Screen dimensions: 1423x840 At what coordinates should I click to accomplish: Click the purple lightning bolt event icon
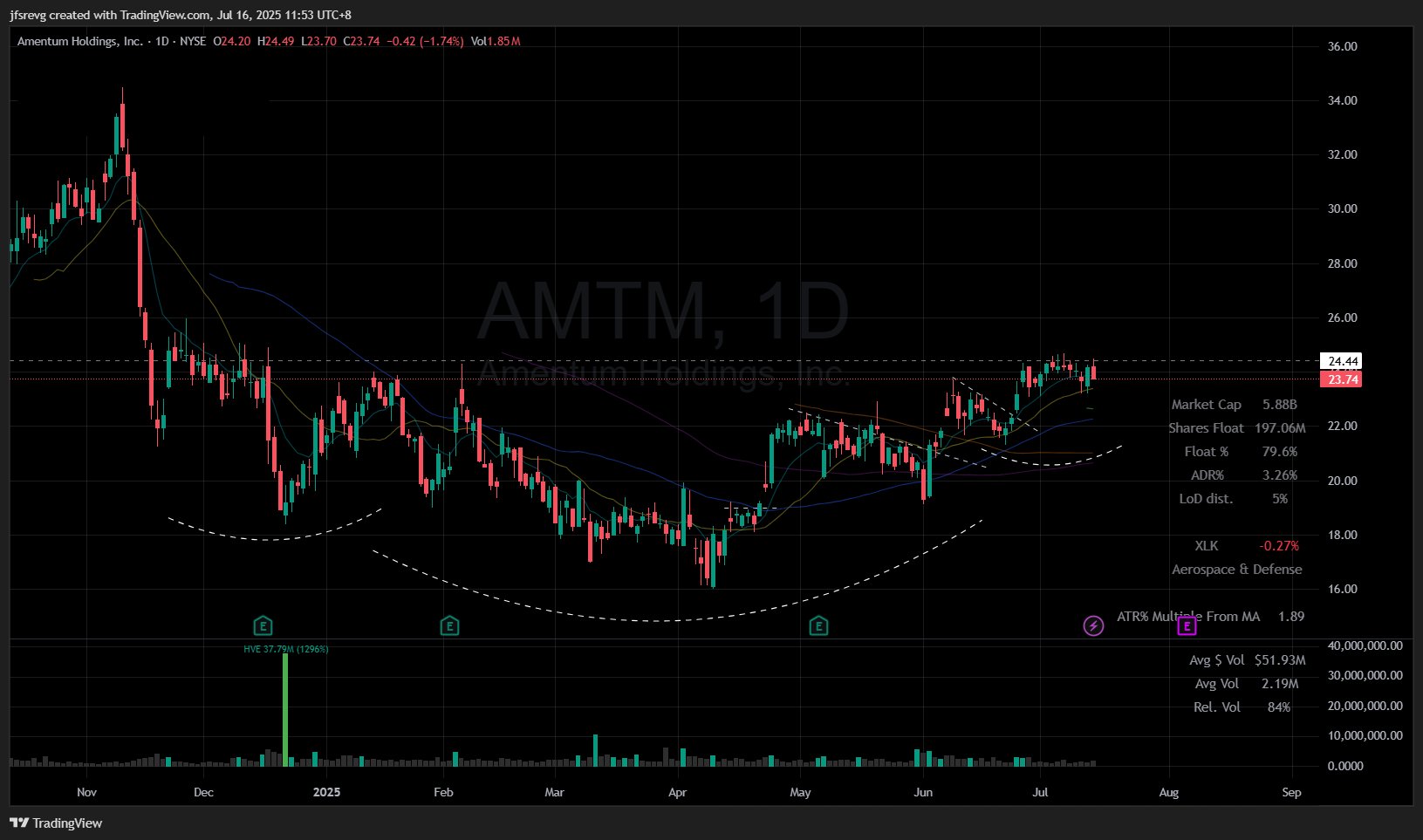point(1093,625)
